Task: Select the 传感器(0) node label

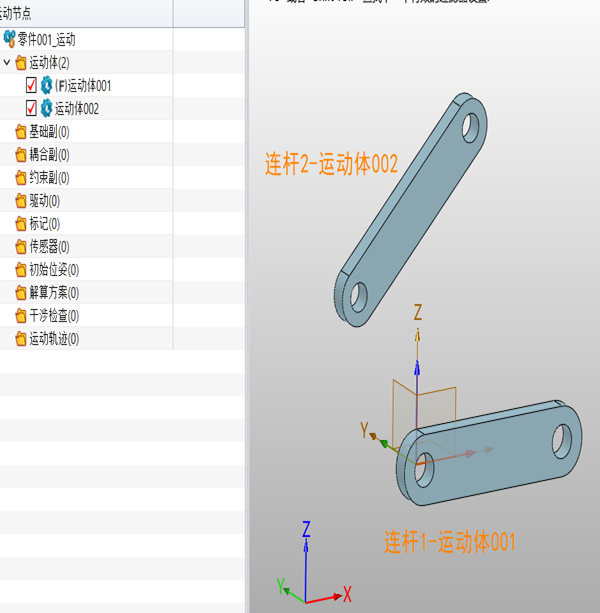Action: click(x=49, y=247)
